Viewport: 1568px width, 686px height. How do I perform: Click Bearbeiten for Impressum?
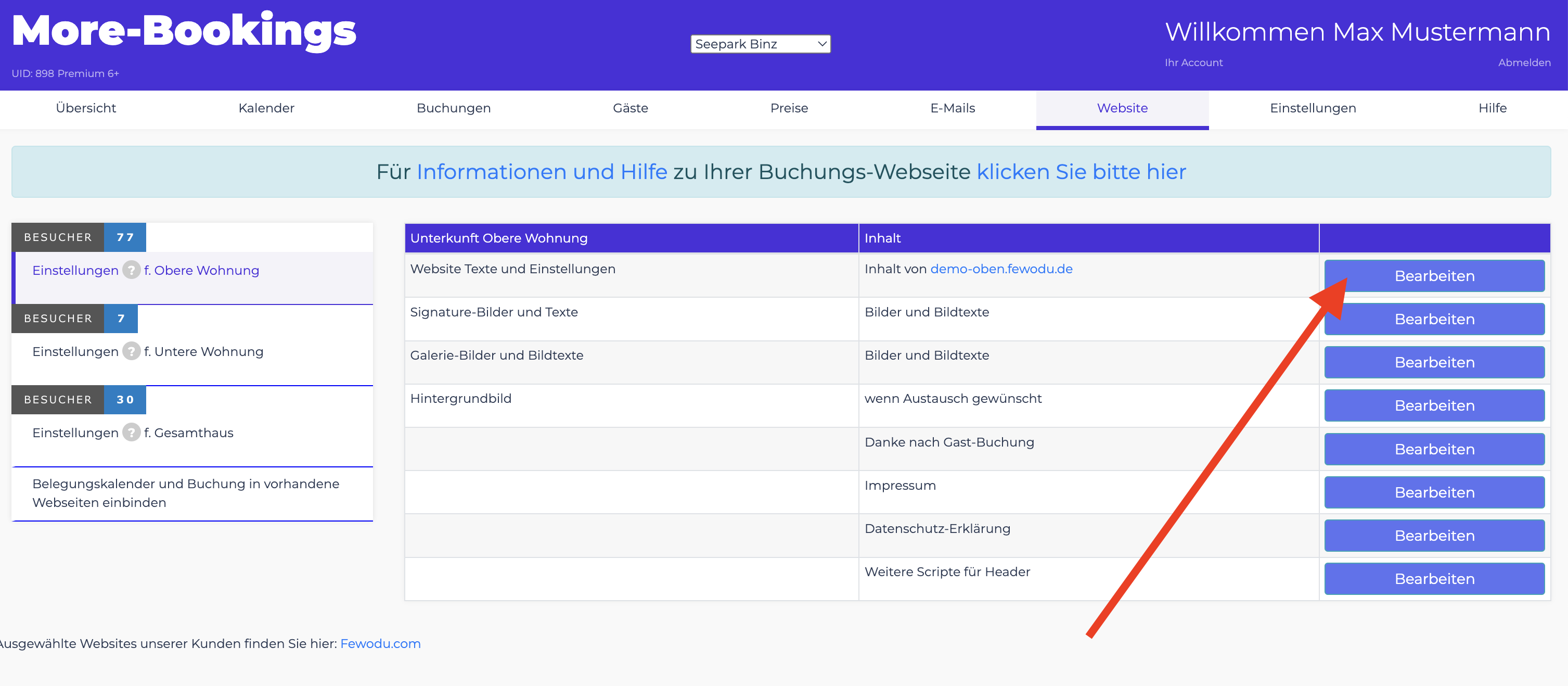tap(1434, 492)
